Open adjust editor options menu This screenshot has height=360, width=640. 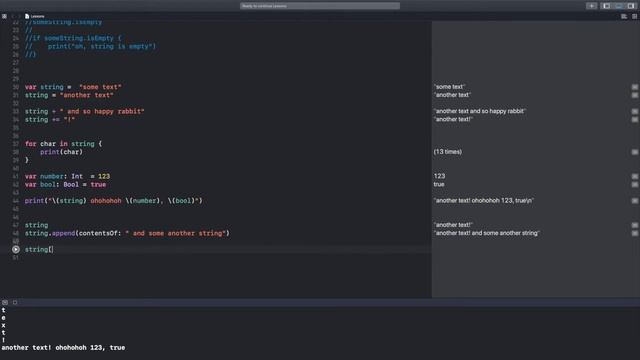[624, 16]
